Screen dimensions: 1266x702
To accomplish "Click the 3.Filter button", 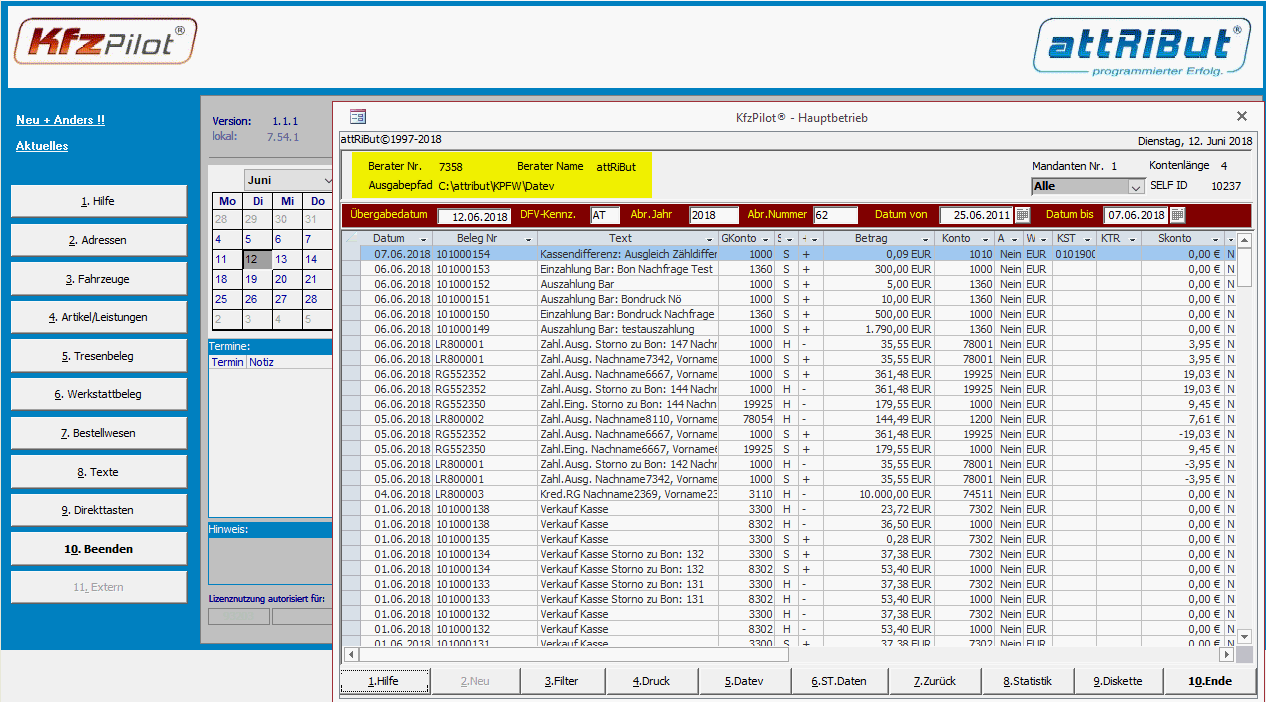I will 563,681.
